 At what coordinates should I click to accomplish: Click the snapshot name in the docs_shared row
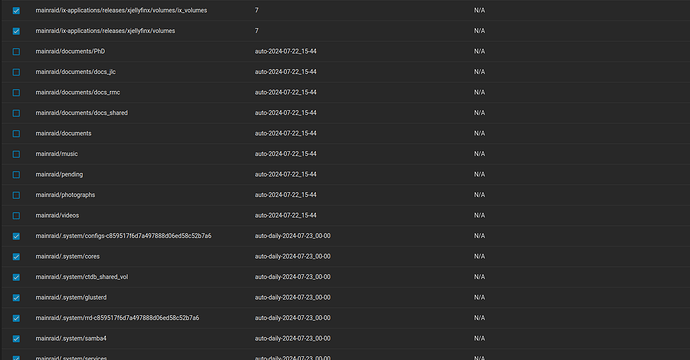[286, 113]
